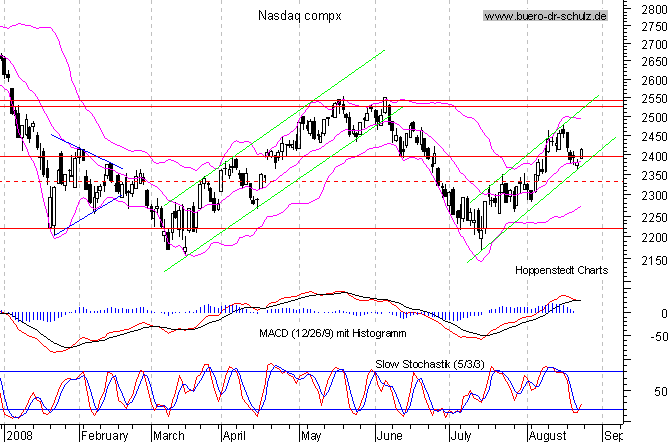Click the 2008 year label on time axis
The height and width of the screenshot is (442, 671).
tap(19, 435)
